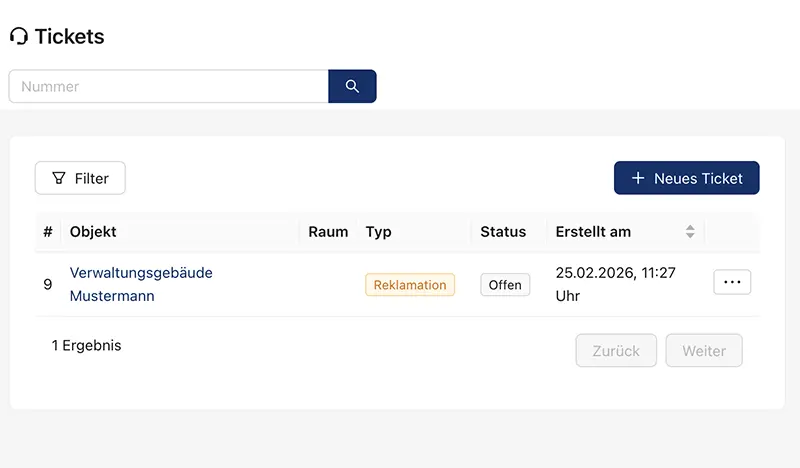Go to the next page with Weiter
The width and height of the screenshot is (800, 468).
coord(704,351)
